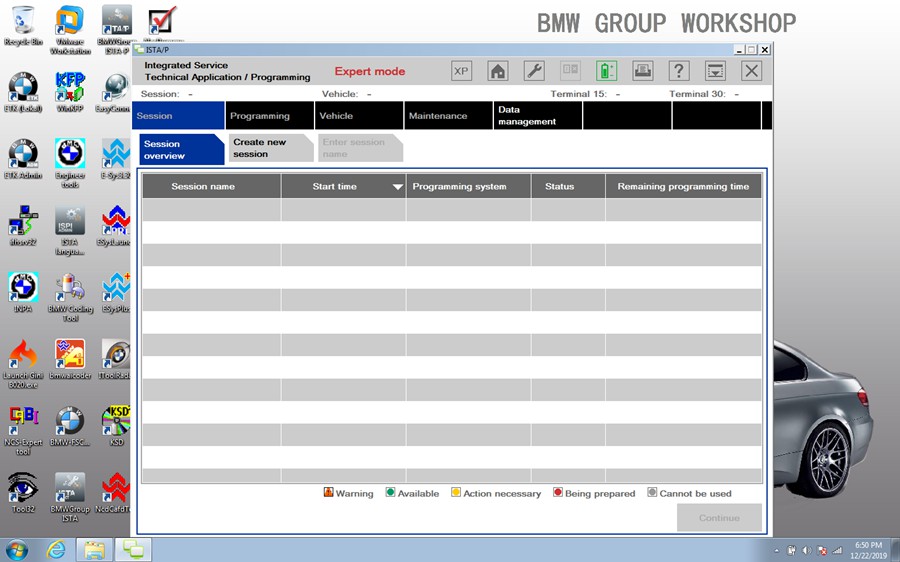Click the grey Cannot be used indicator
900x562 pixels.
tap(652, 492)
